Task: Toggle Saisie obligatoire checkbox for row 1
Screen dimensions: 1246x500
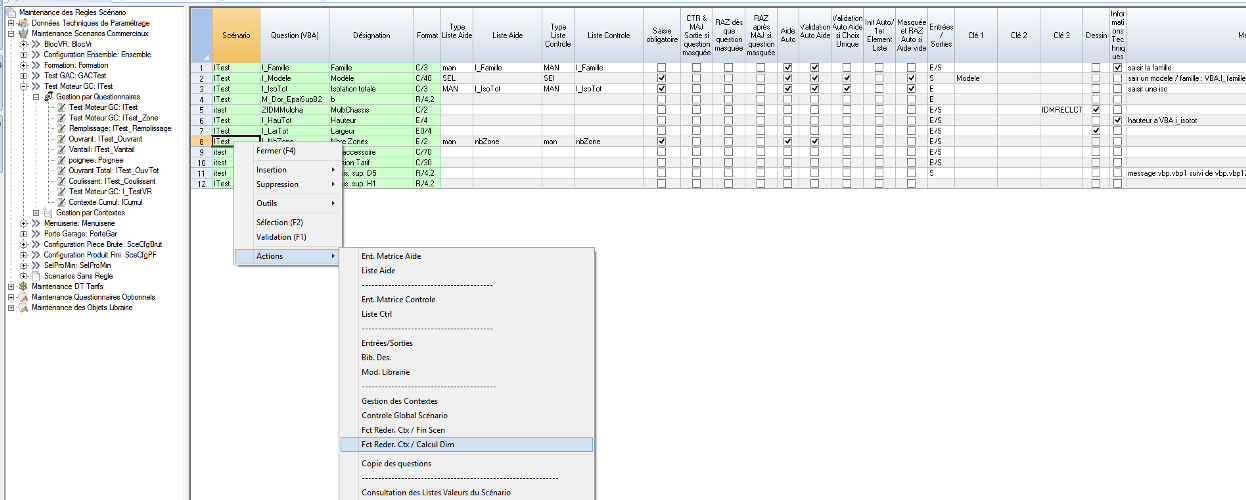Action: click(x=661, y=67)
